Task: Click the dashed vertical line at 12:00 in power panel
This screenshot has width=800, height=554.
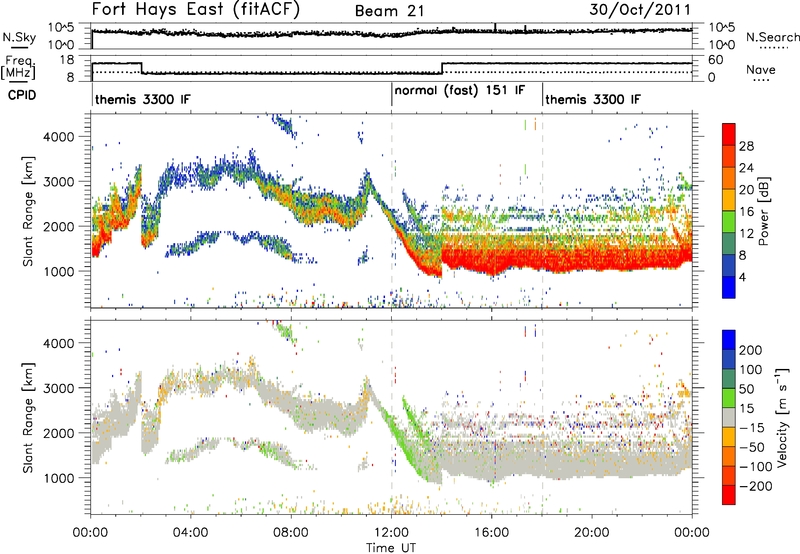Action: [391, 211]
